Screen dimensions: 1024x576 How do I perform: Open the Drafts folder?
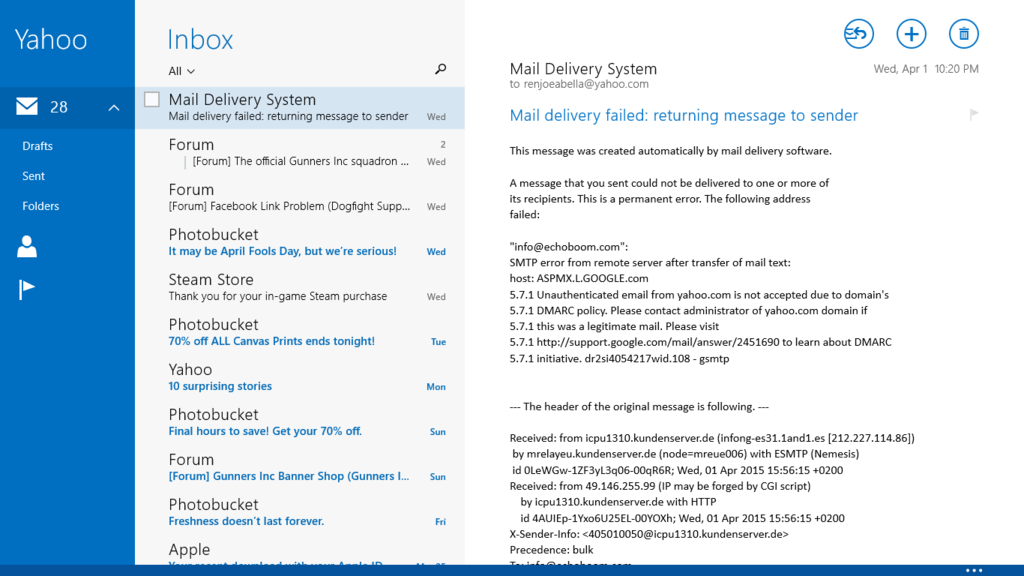(37, 146)
